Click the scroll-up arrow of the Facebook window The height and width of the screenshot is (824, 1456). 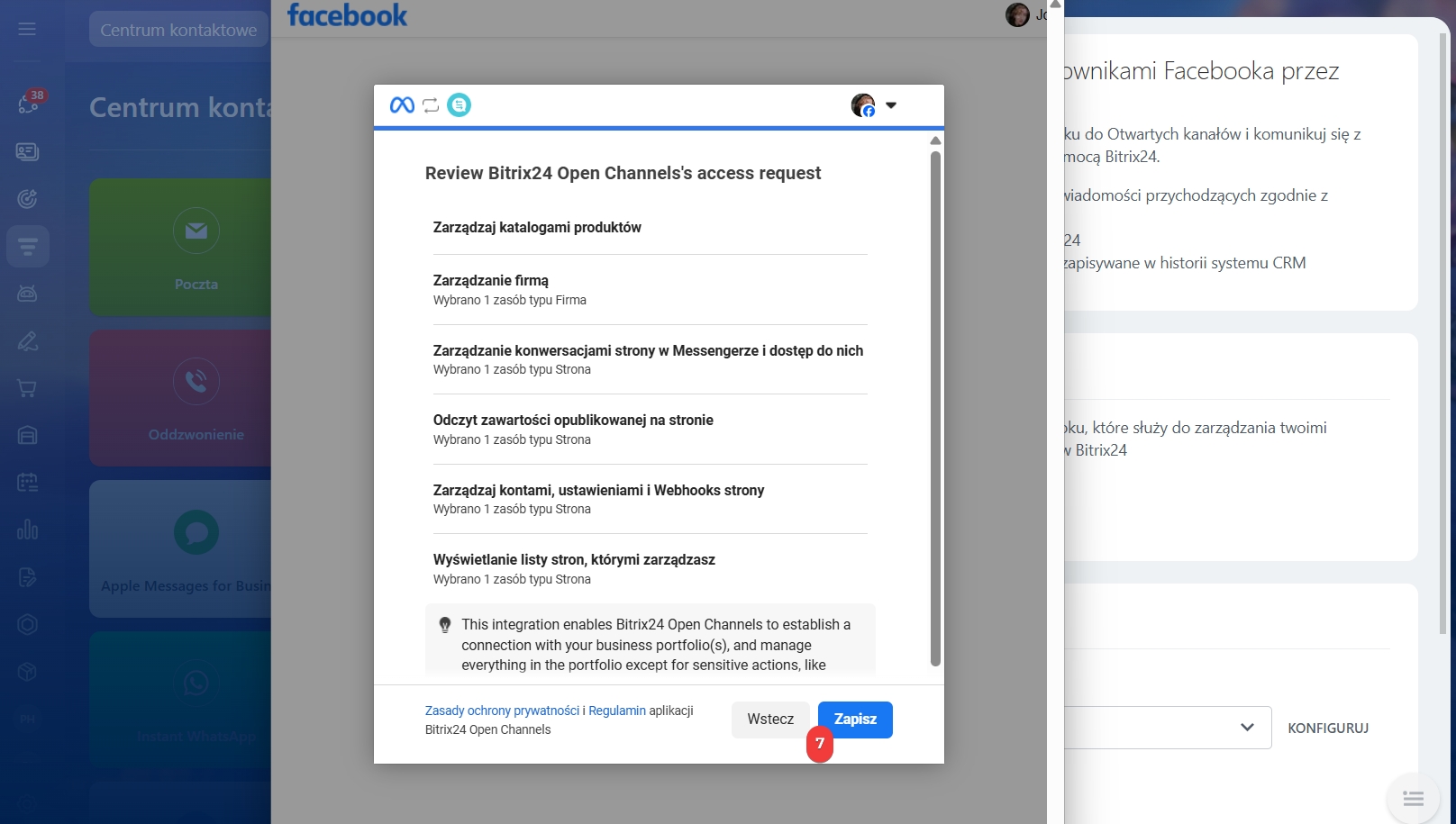(1055, 5)
